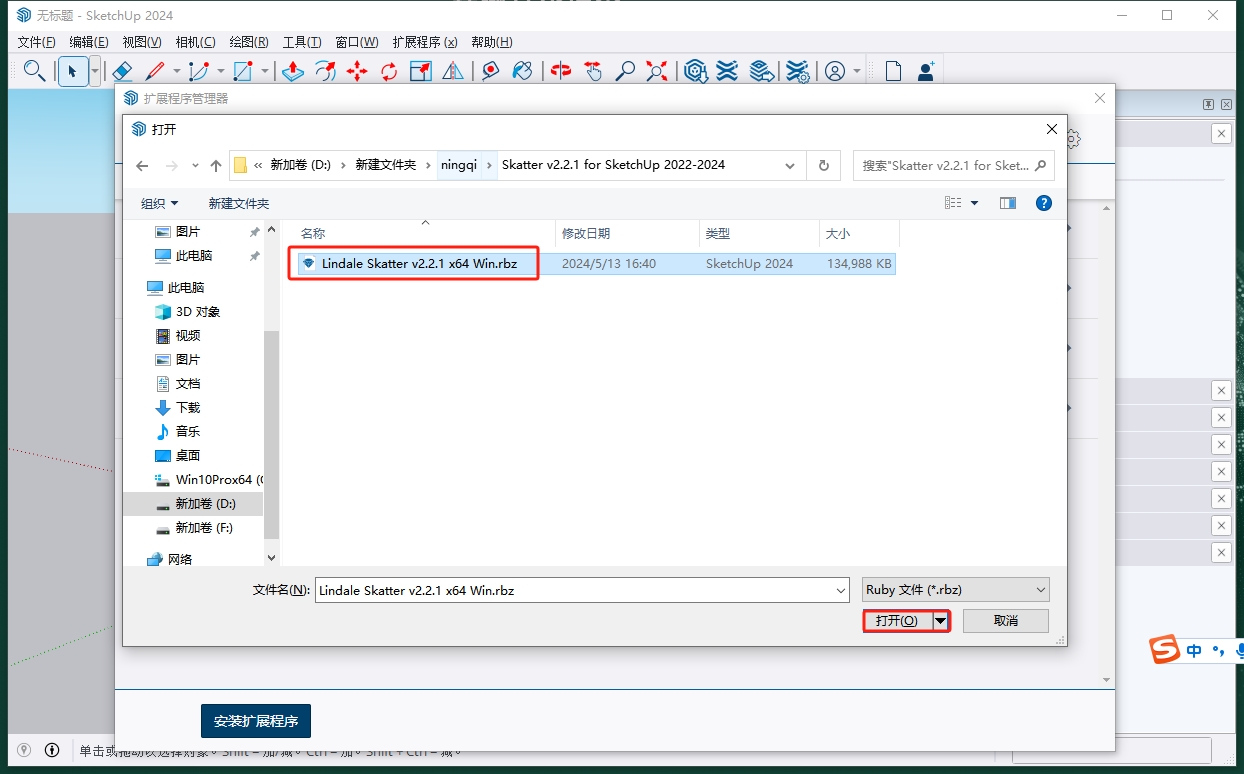Toggle the preview pane in file dialog
The height and width of the screenshot is (774, 1244).
pos(1008,203)
